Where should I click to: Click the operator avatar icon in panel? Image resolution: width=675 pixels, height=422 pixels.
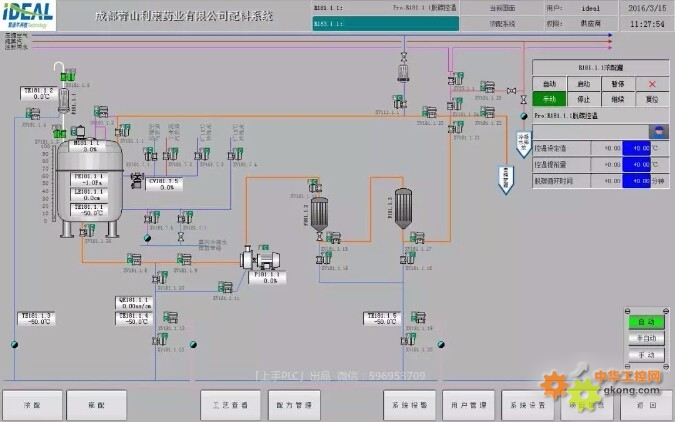[659, 131]
